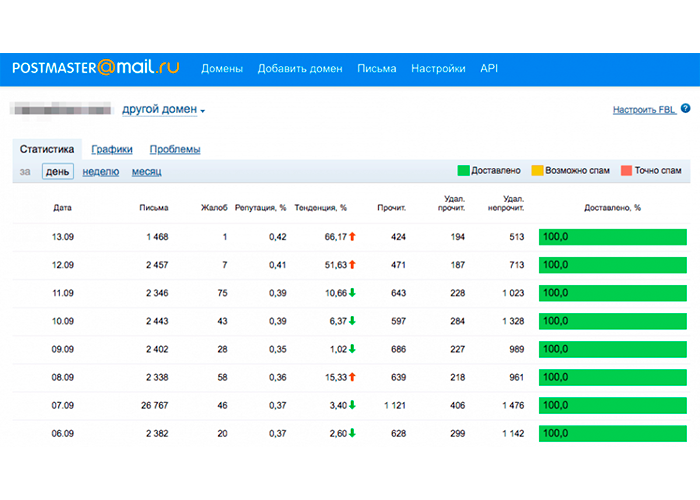Click the green down arrow beside 10,66
Viewport: 700px width, 500px height.
click(x=352, y=293)
